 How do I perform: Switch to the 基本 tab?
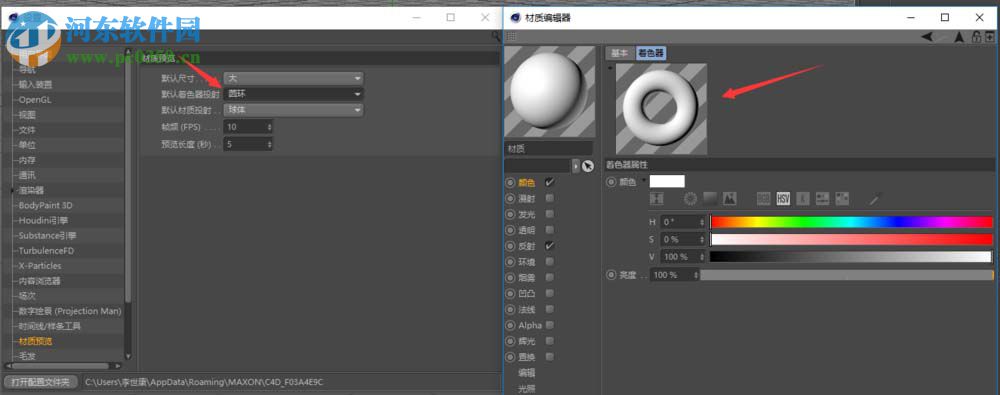(620, 53)
